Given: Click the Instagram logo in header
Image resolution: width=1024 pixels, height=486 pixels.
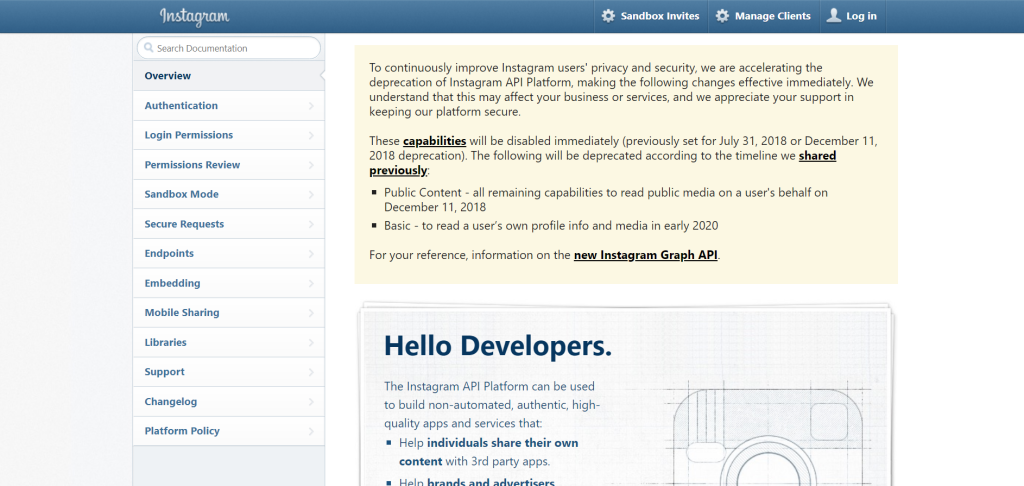Looking at the screenshot, I should [195, 16].
